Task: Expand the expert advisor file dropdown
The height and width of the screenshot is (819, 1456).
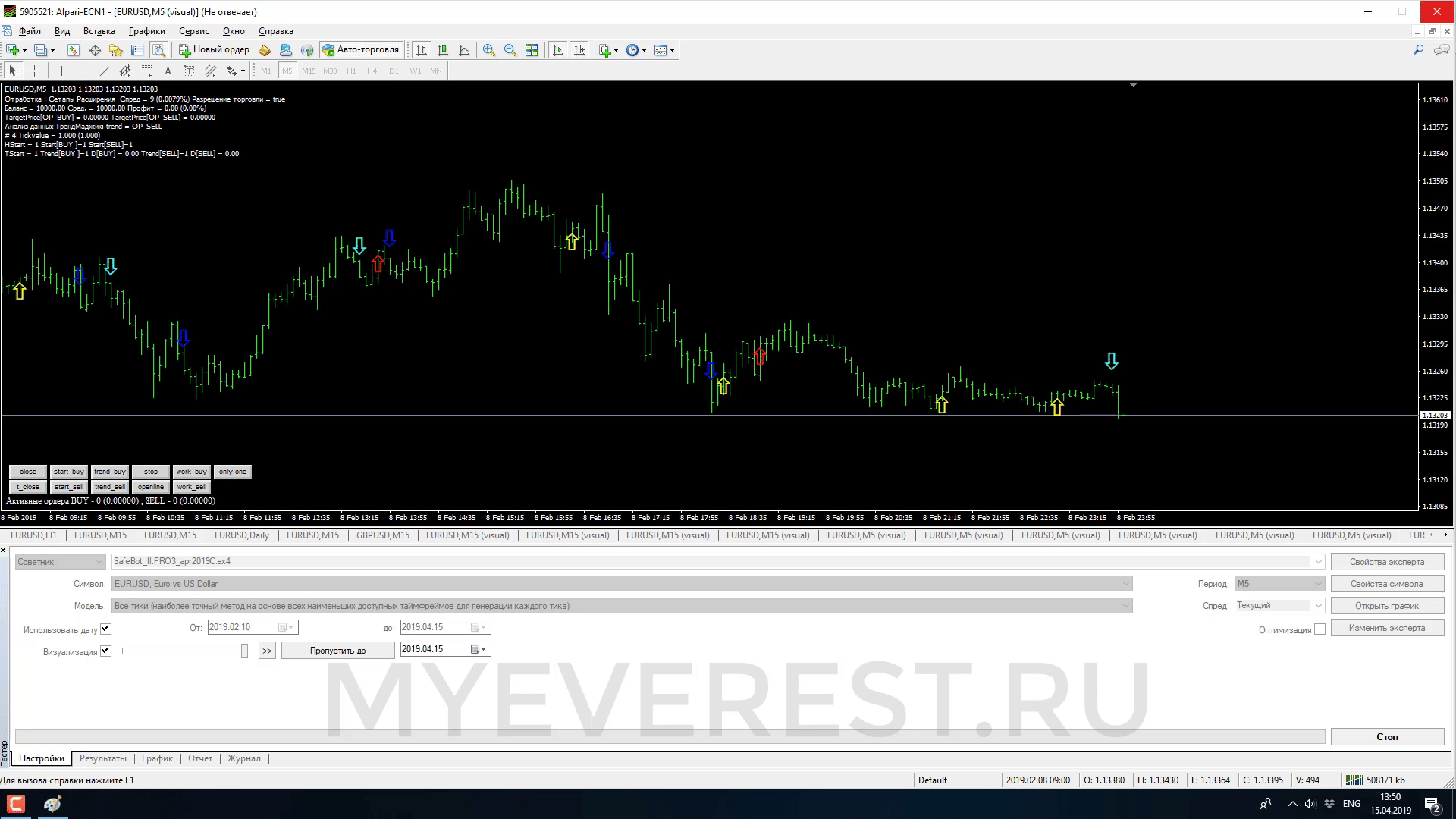Action: point(1318,562)
